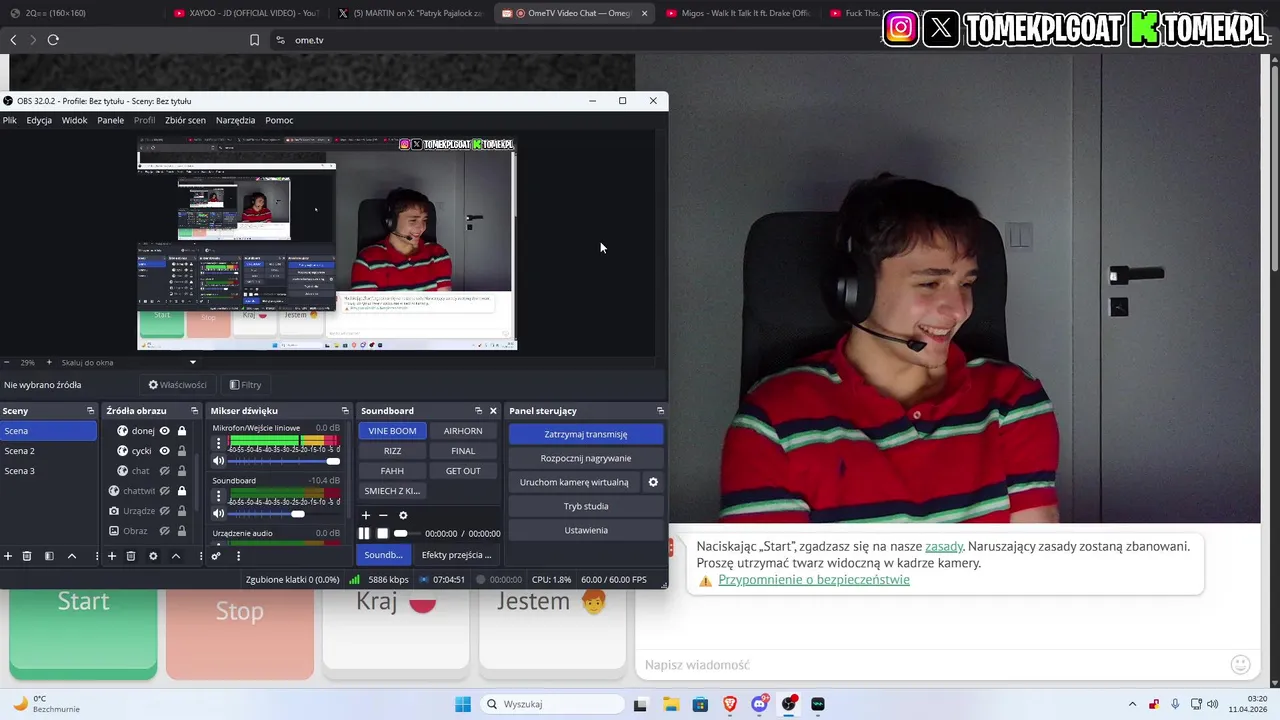The image size is (1280, 720).
Task: Open Zbiór scen menu
Action: pos(185,120)
